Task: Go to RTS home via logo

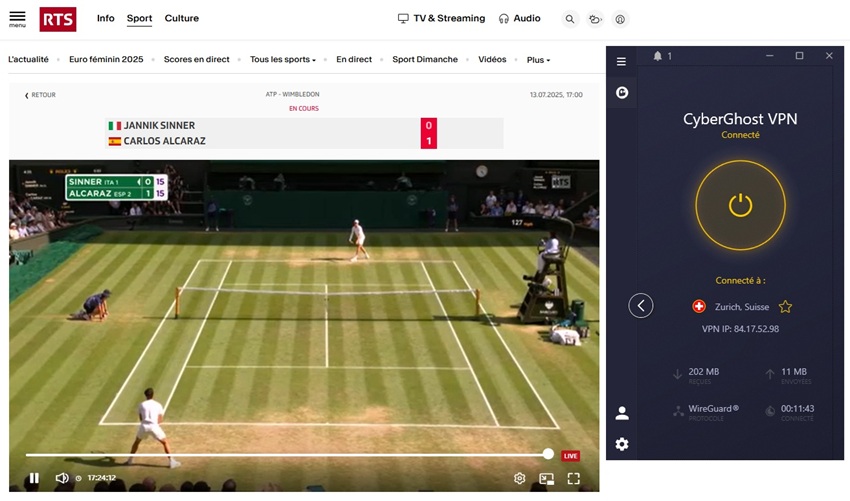Action: tap(57, 20)
